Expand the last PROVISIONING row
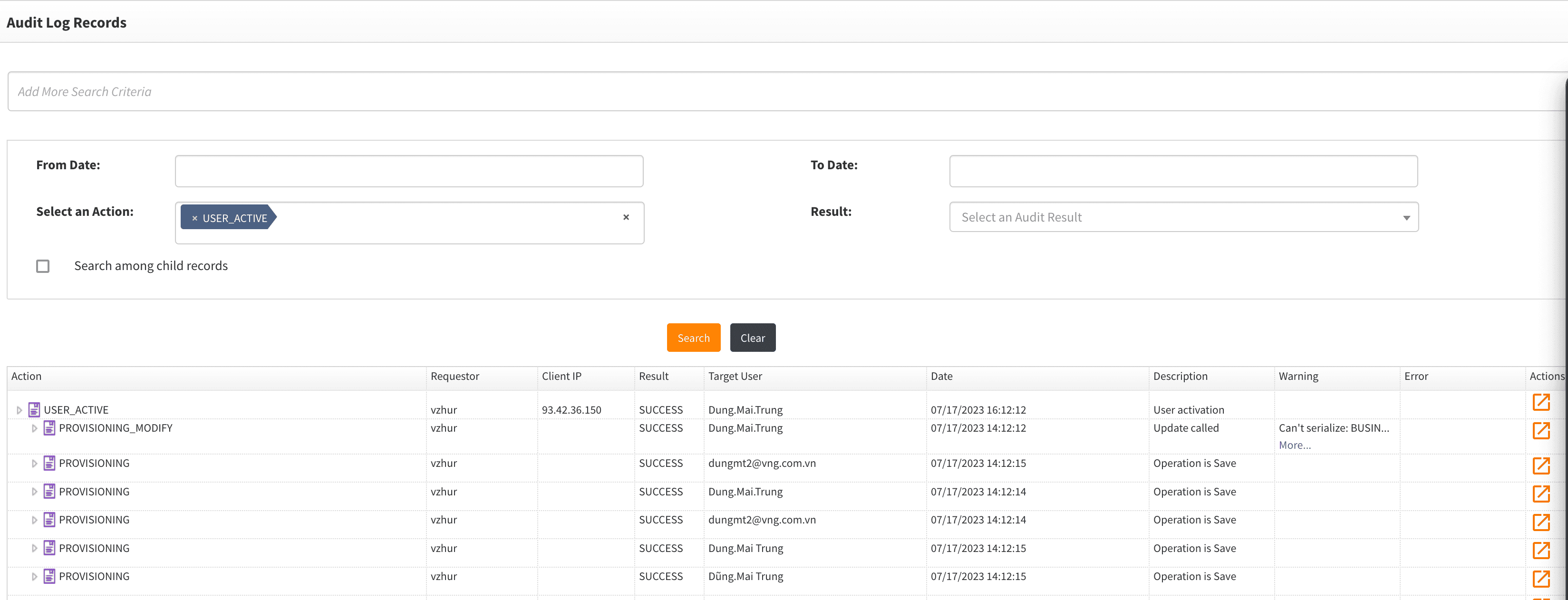The image size is (1568, 600). 35,576
